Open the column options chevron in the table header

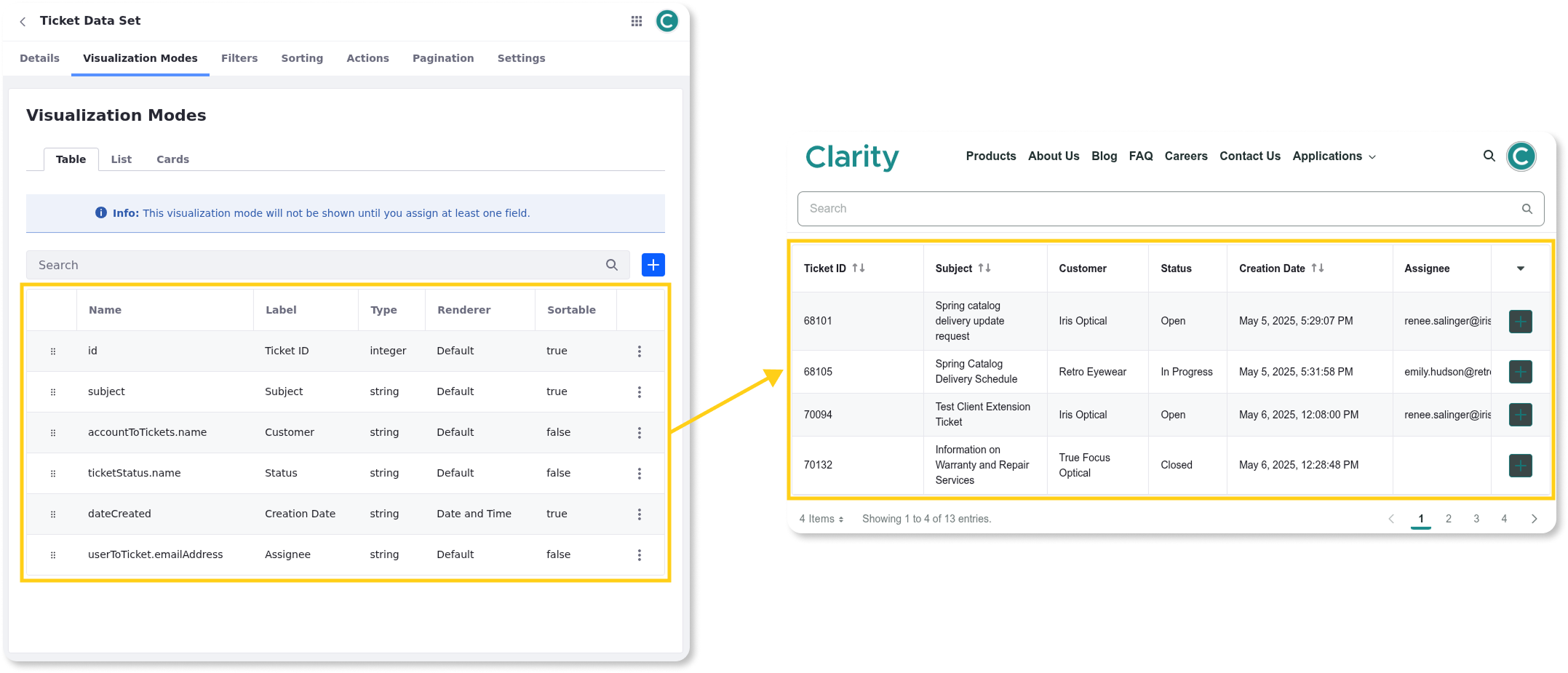(x=1520, y=268)
